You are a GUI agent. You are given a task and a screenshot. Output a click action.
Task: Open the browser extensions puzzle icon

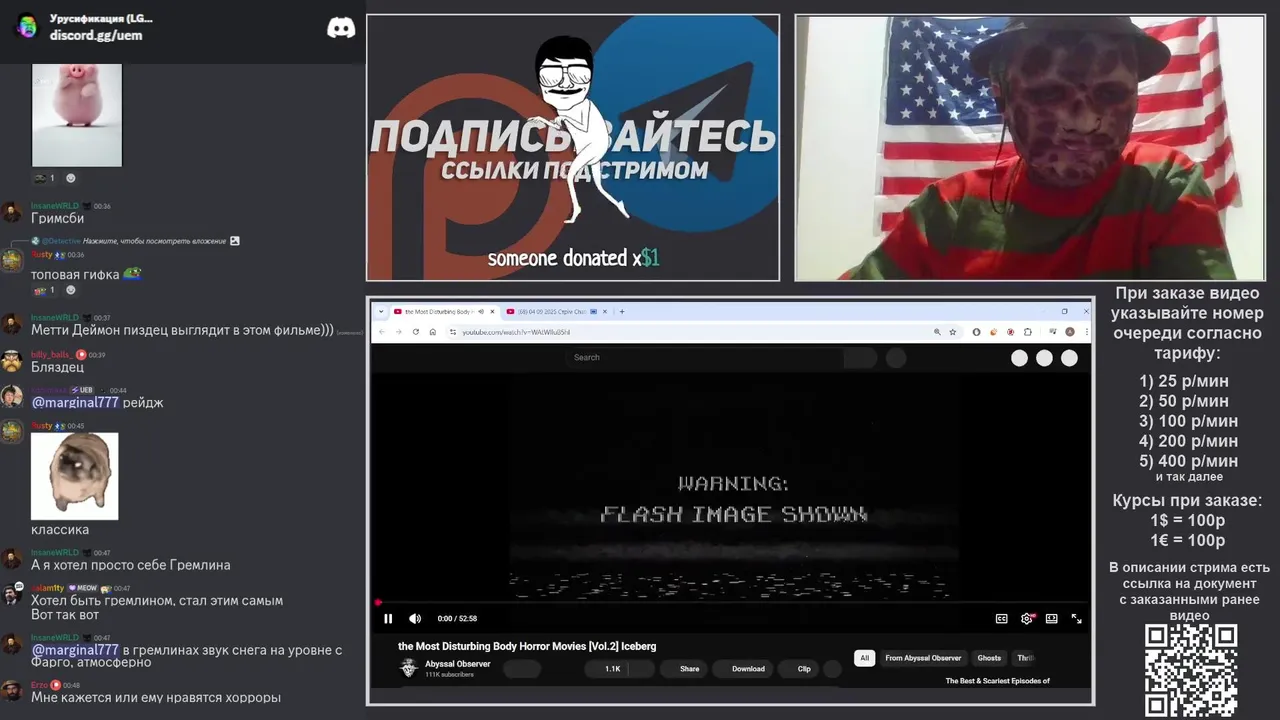[1028, 332]
